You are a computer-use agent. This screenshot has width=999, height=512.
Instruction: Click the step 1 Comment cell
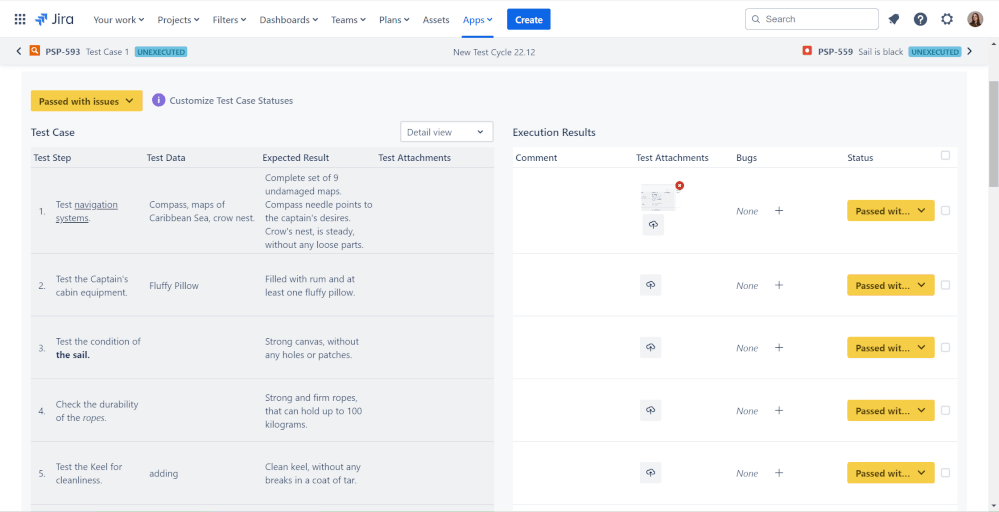[571, 211]
